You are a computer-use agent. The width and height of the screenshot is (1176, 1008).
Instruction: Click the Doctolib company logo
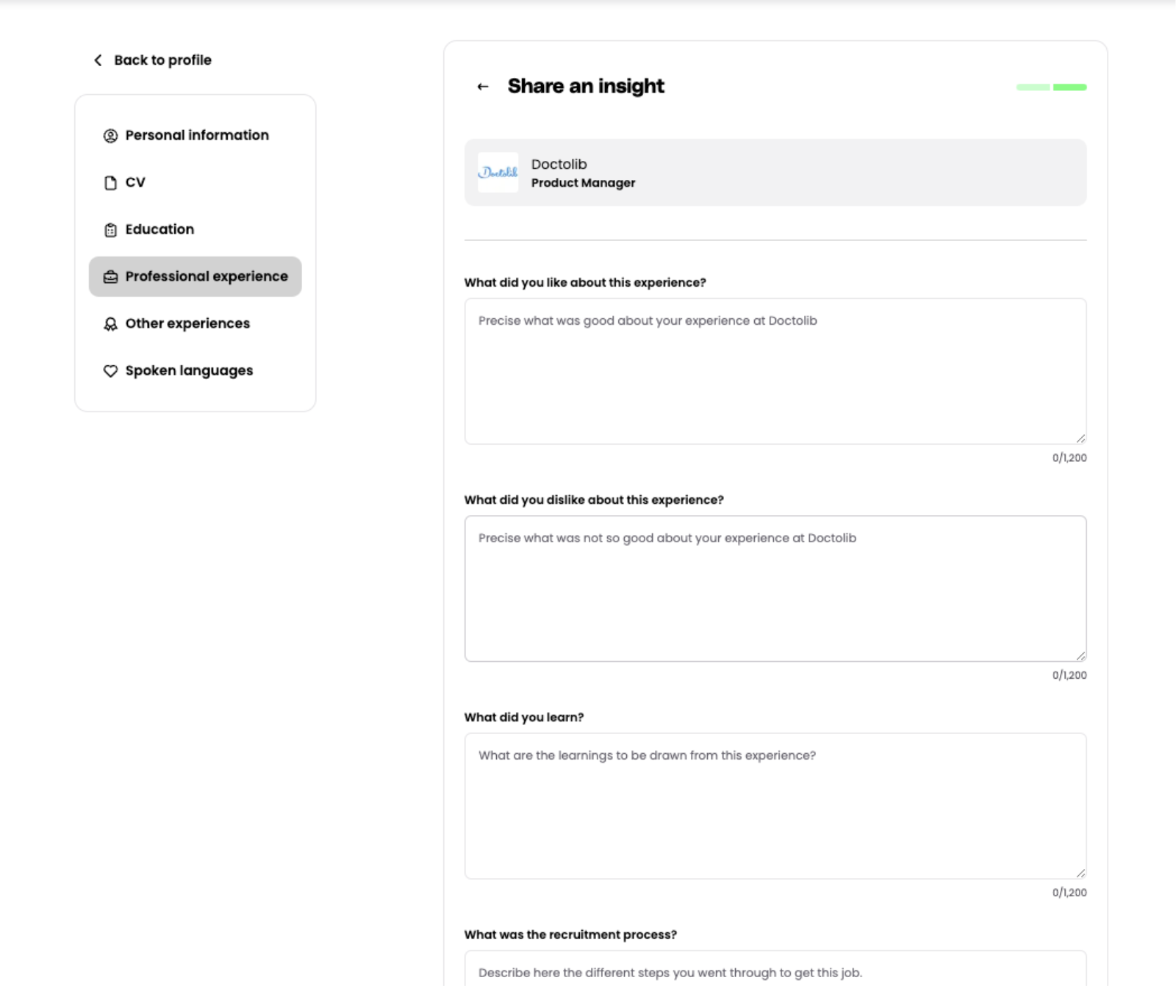[x=498, y=173]
